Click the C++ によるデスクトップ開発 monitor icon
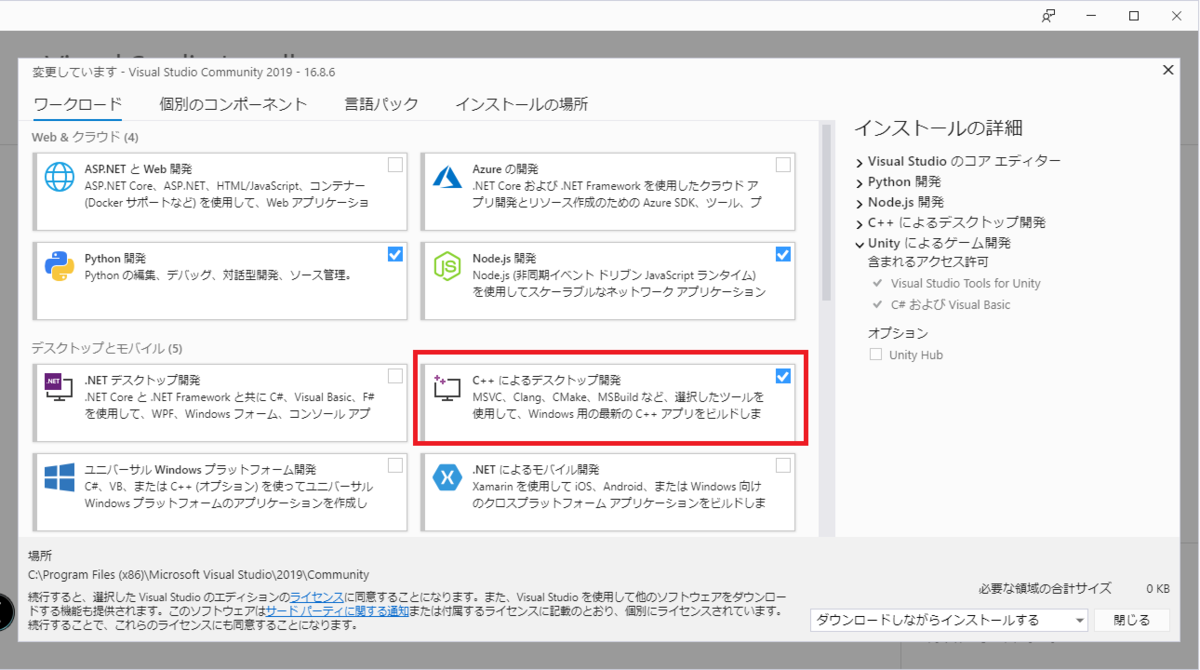The width and height of the screenshot is (1200, 670). [x=449, y=389]
